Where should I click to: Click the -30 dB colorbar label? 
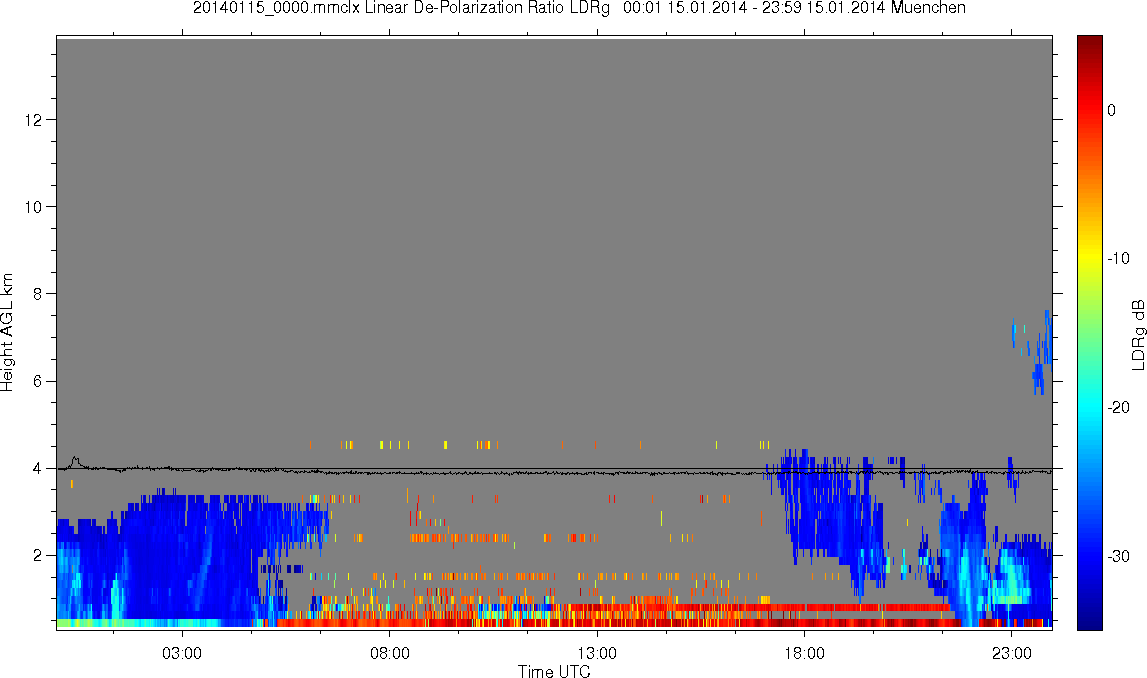click(1118, 557)
